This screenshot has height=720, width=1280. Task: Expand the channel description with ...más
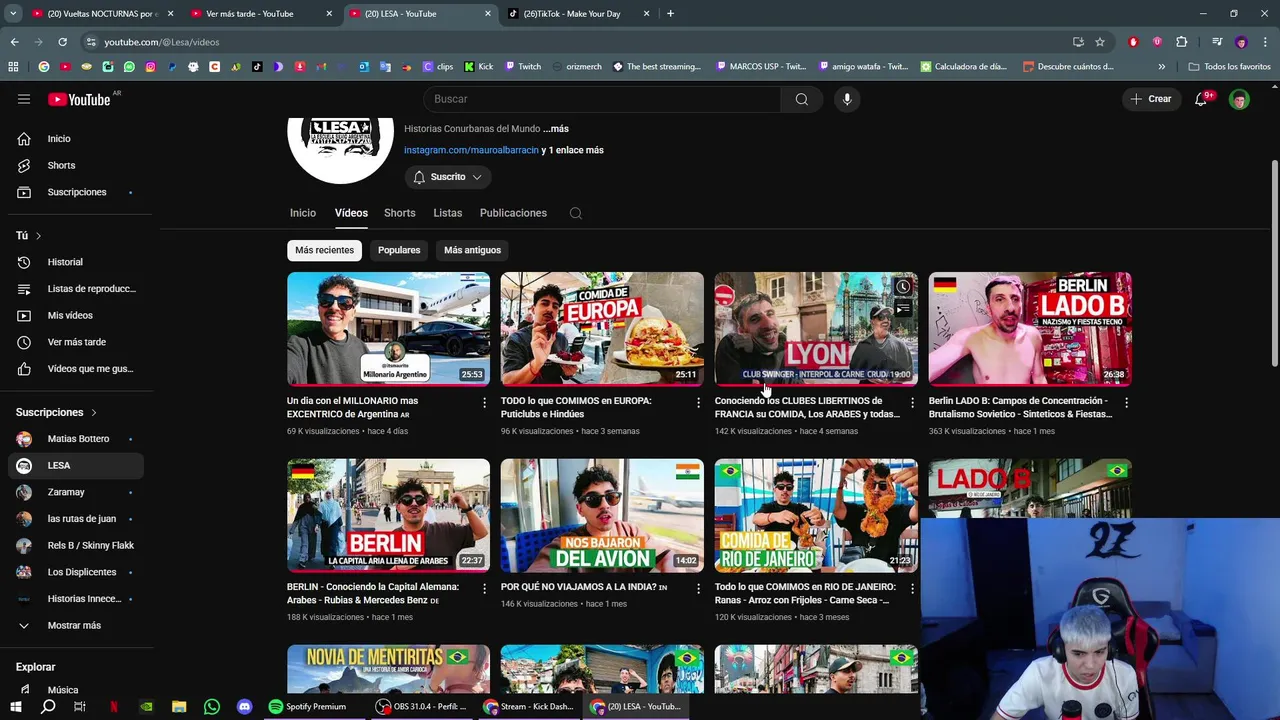point(556,129)
